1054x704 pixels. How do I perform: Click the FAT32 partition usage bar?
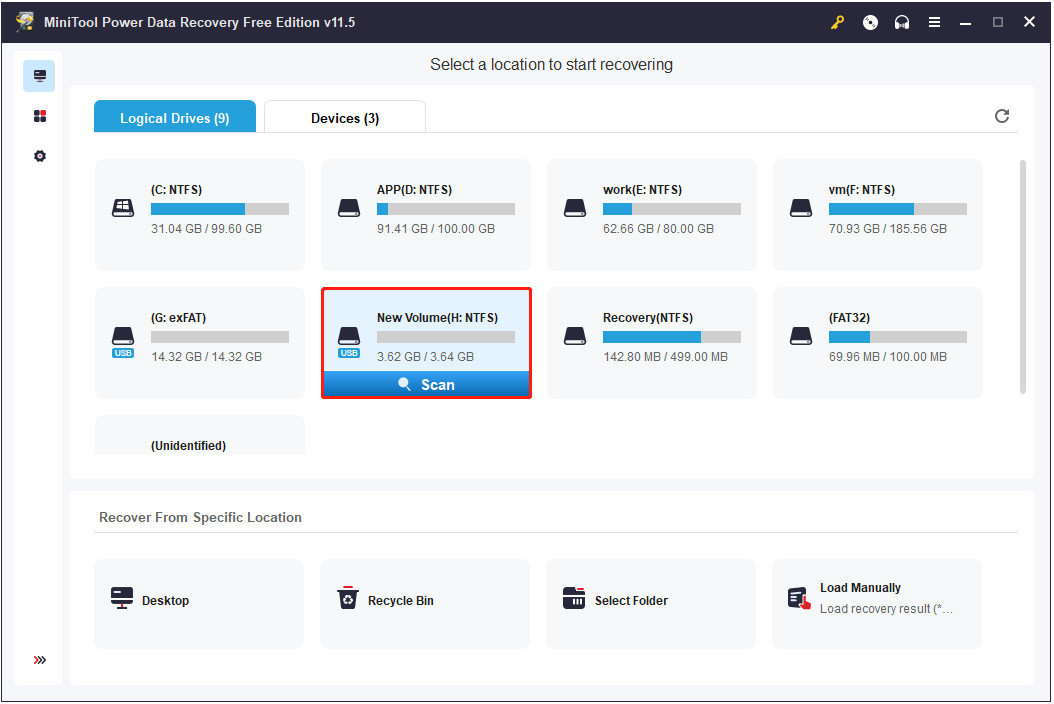point(897,337)
